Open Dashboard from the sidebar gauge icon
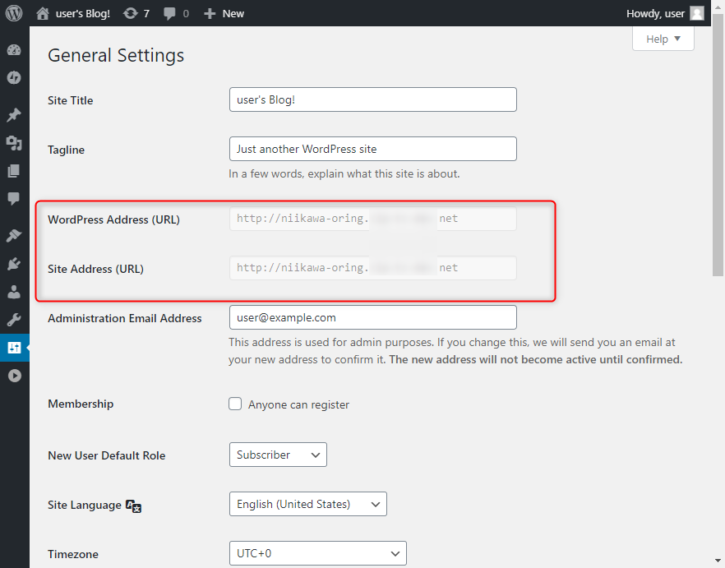This screenshot has width=725, height=568. tap(14, 50)
